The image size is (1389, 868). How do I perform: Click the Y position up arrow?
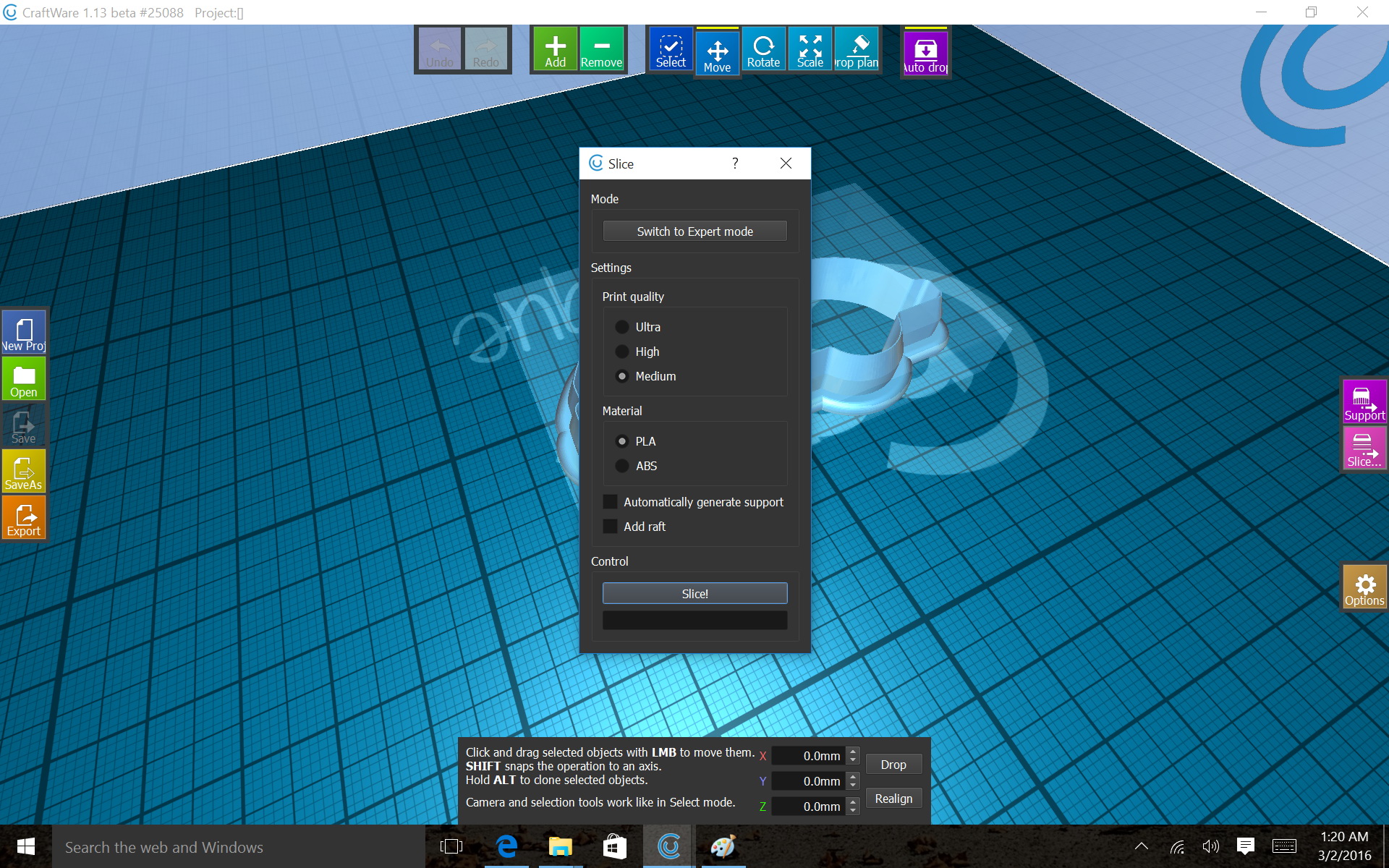click(853, 777)
